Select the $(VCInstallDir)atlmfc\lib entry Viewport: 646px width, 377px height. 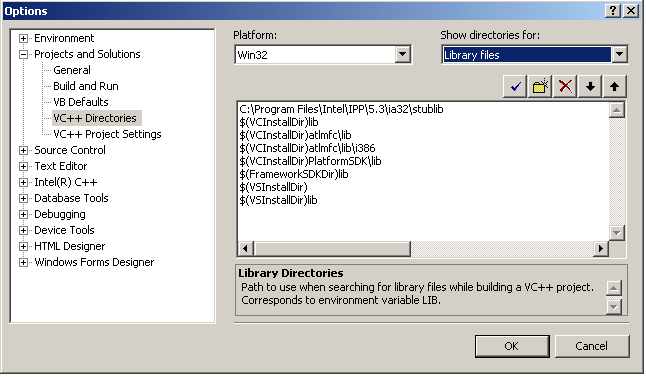coord(295,135)
